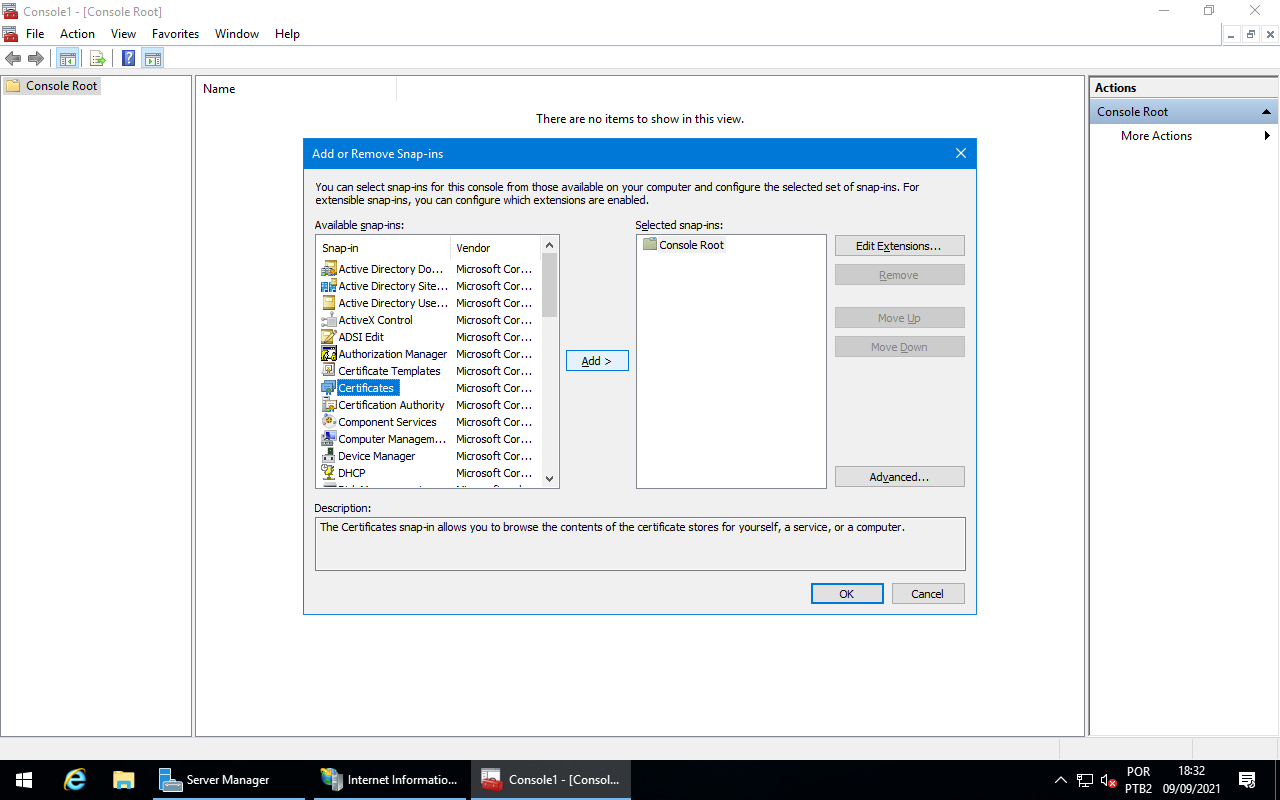Open the Action menu

[77, 34]
